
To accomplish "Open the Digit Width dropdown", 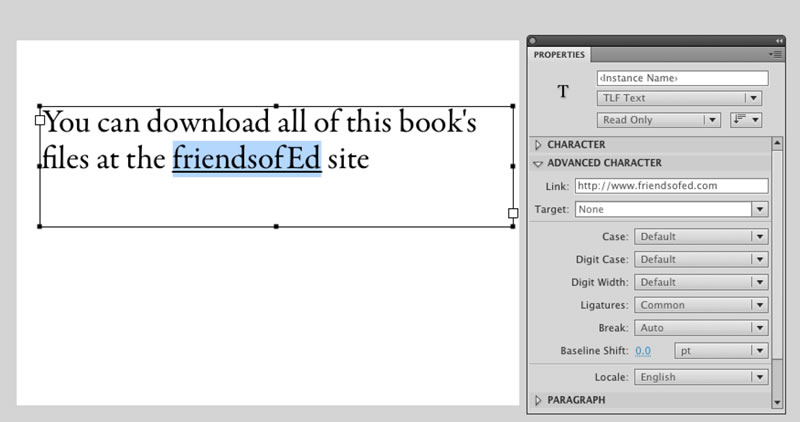I will [x=701, y=282].
